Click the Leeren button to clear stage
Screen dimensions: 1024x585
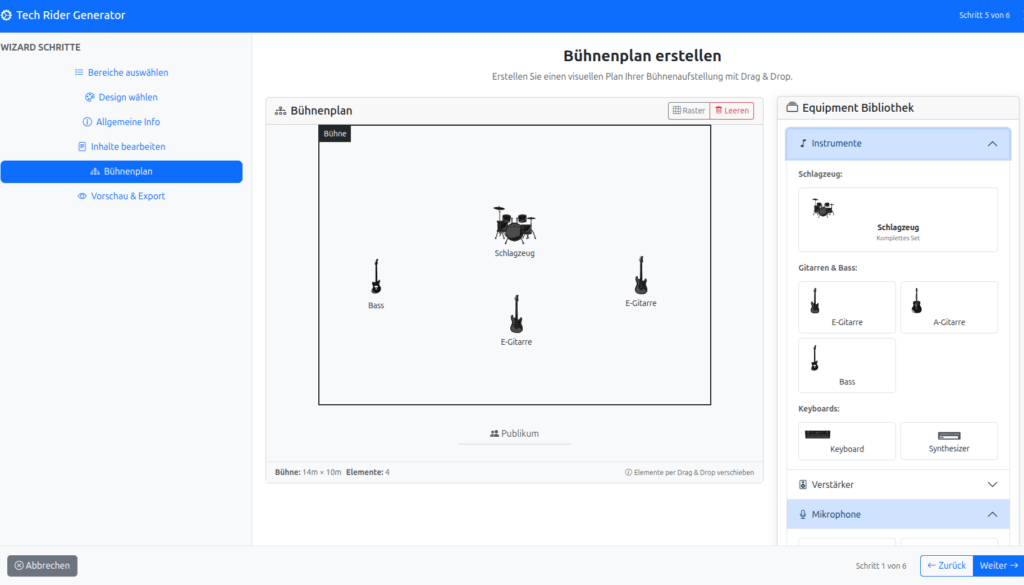[x=732, y=111]
